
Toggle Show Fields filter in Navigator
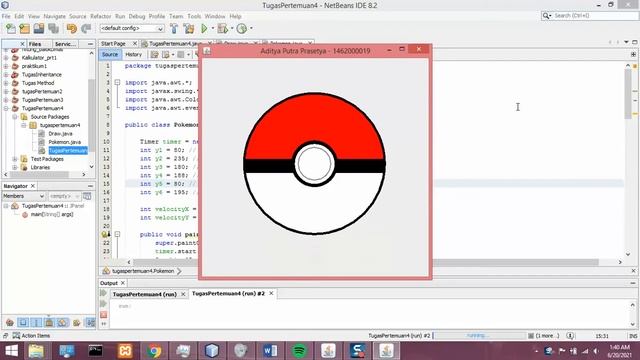pyautogui.click(x=23, y=323)
